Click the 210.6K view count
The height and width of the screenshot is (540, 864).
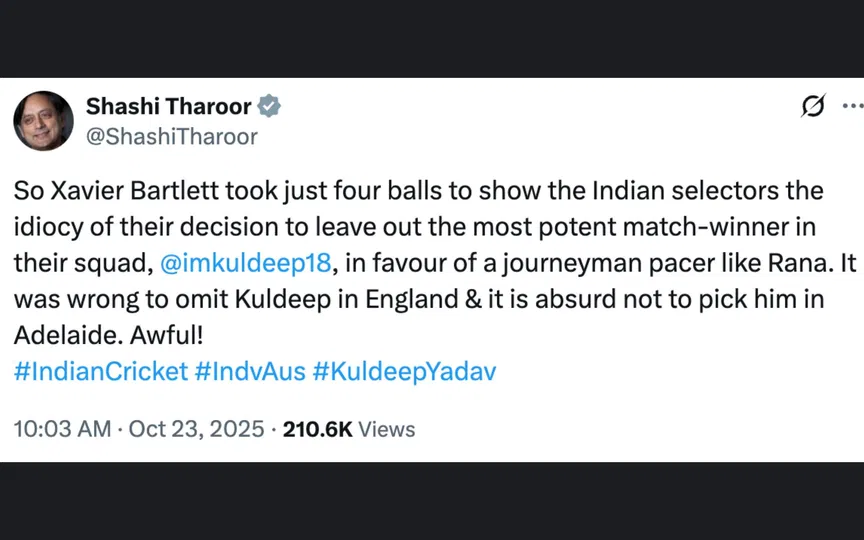317,429
